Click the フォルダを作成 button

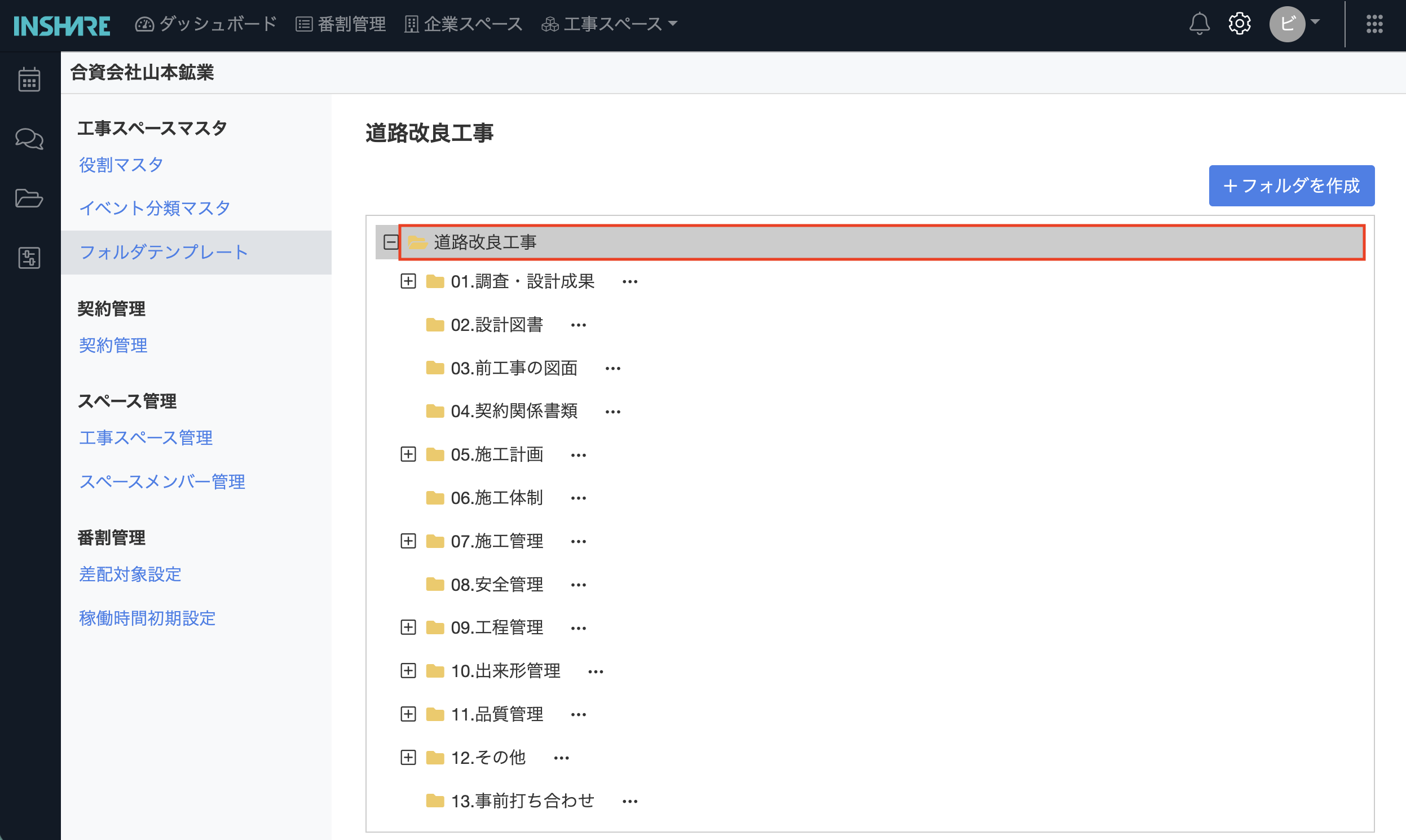pos(1292,185)
